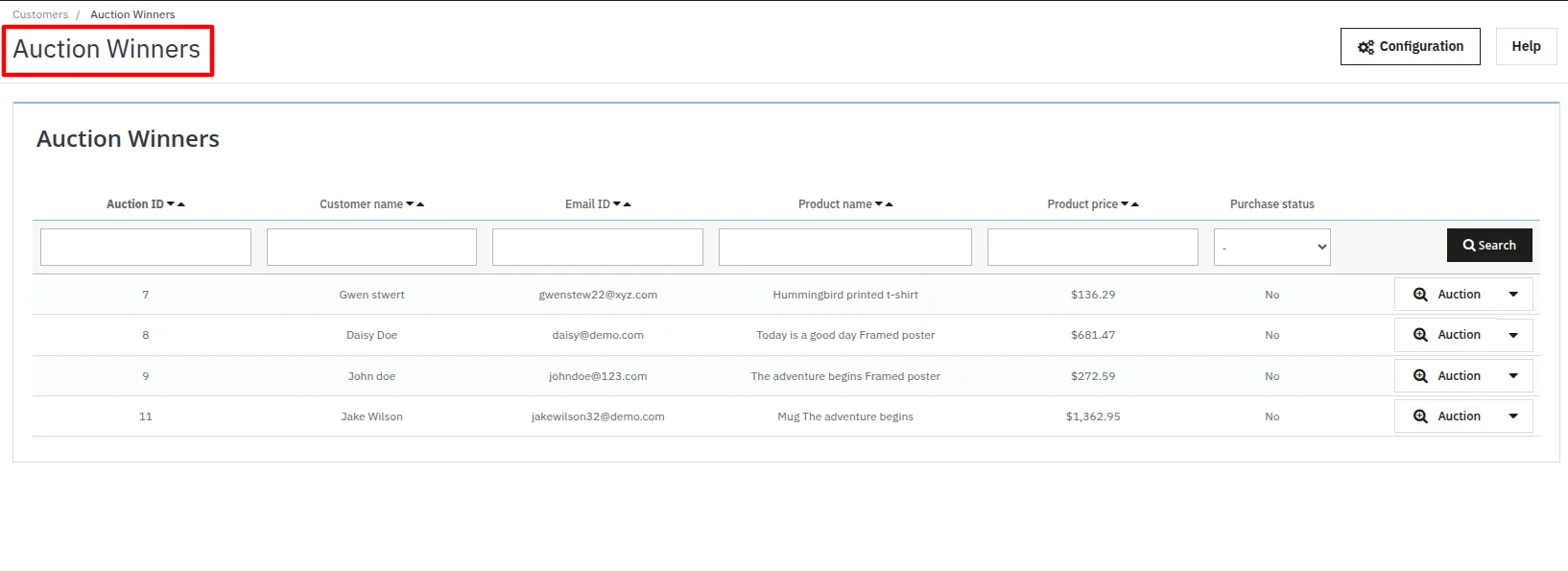Click Hummingbird printed t-shirt product cell
1568x571 pixels.
point(845,295)
